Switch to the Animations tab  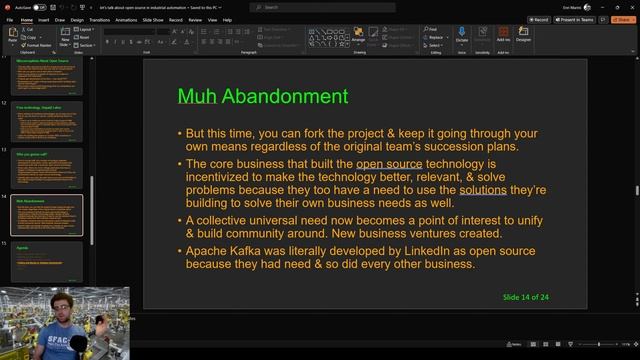(x=126, y=20)
